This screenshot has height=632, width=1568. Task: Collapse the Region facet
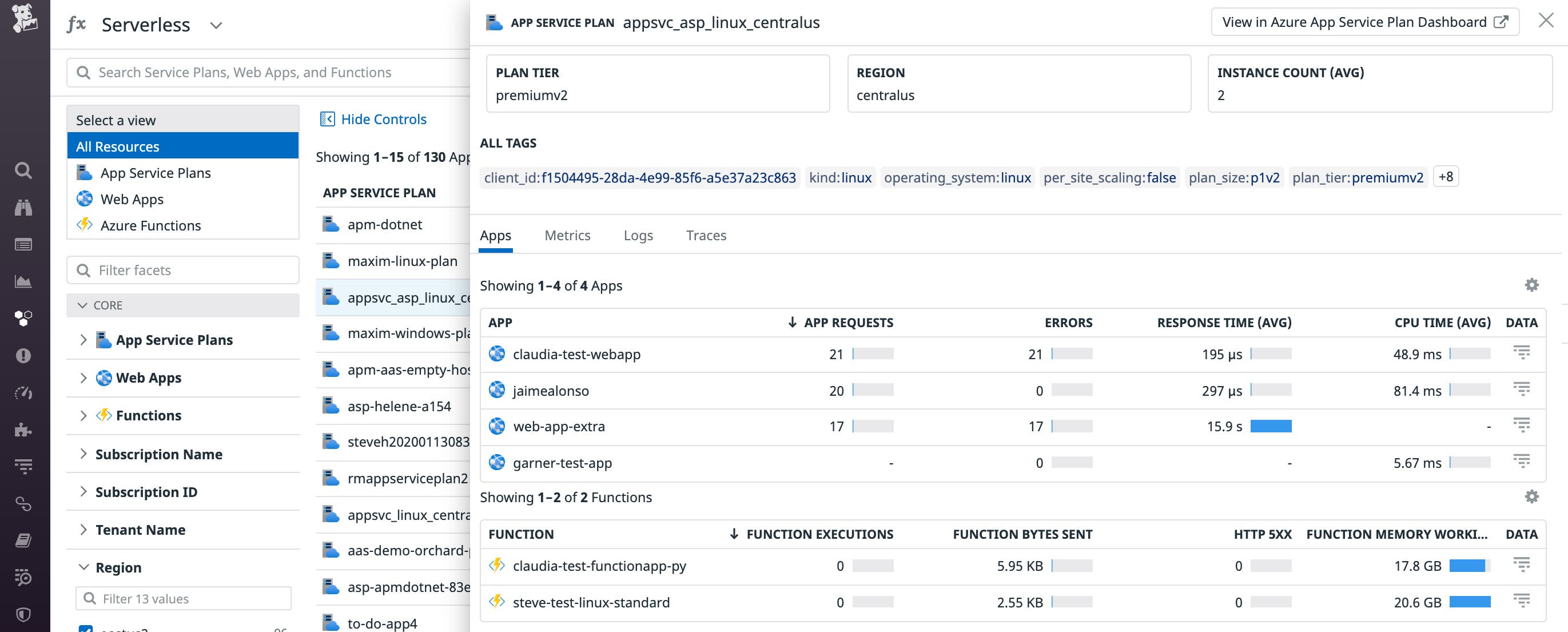pyautogui.click(x=83, y=567)
